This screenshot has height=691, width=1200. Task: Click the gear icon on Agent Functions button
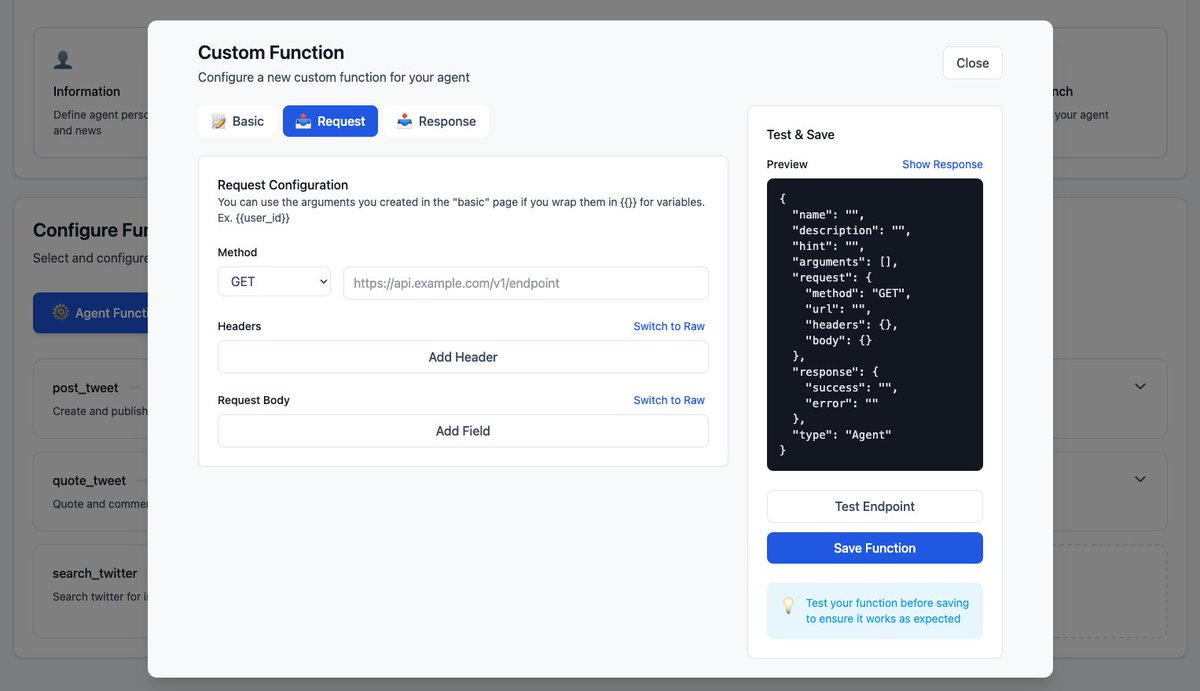pos(61,313)
